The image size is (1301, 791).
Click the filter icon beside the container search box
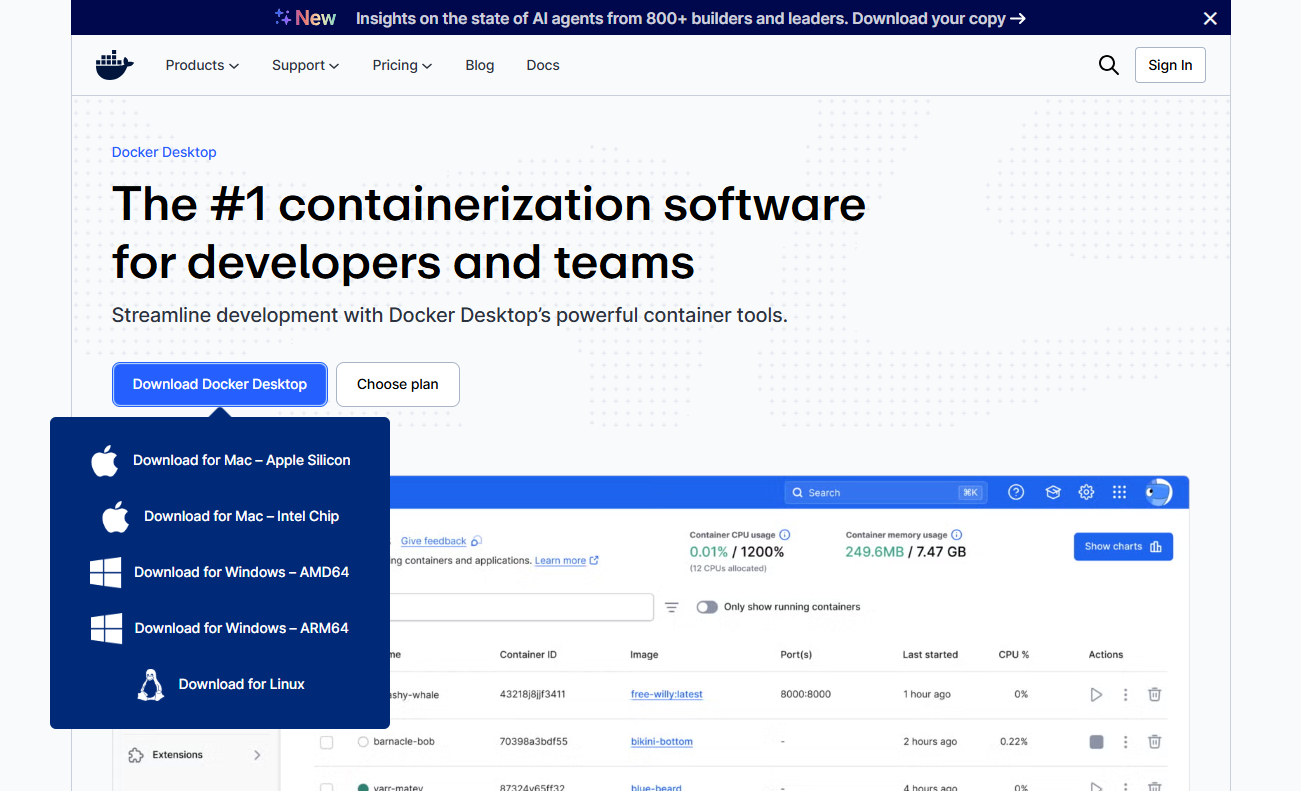[672, 607]
